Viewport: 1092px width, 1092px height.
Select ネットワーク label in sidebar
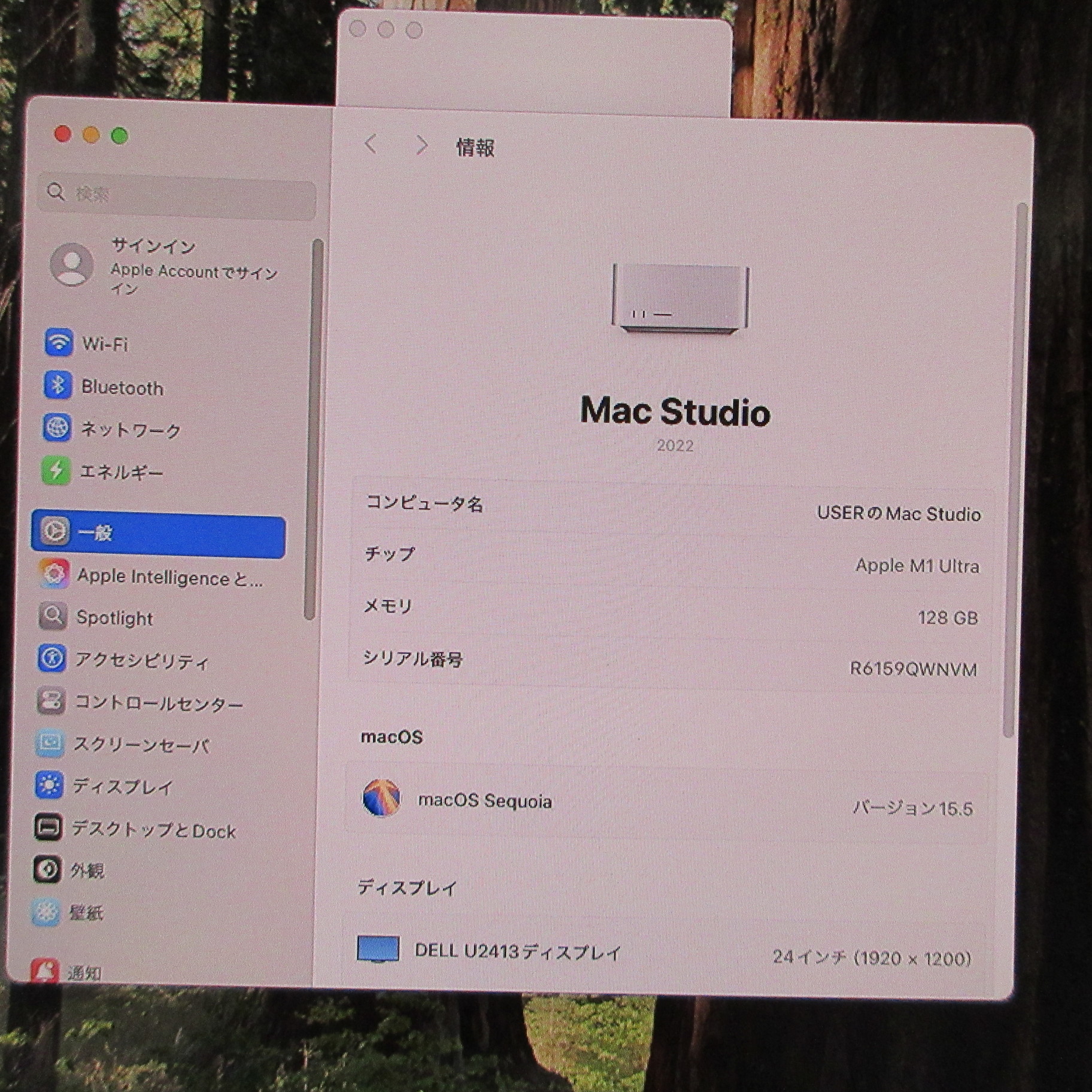[131, 430]
